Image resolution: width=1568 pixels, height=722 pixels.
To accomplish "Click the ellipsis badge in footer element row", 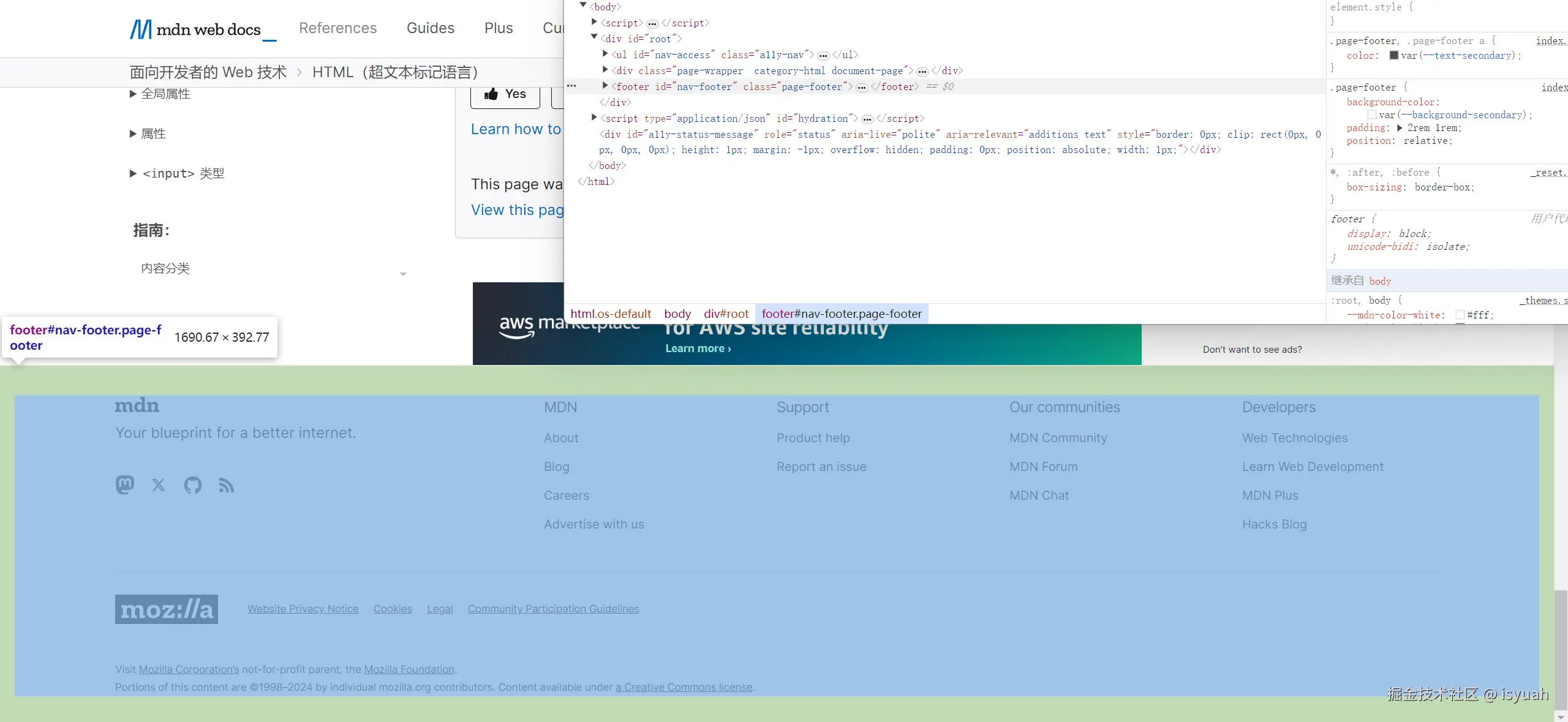I will 862,88.
